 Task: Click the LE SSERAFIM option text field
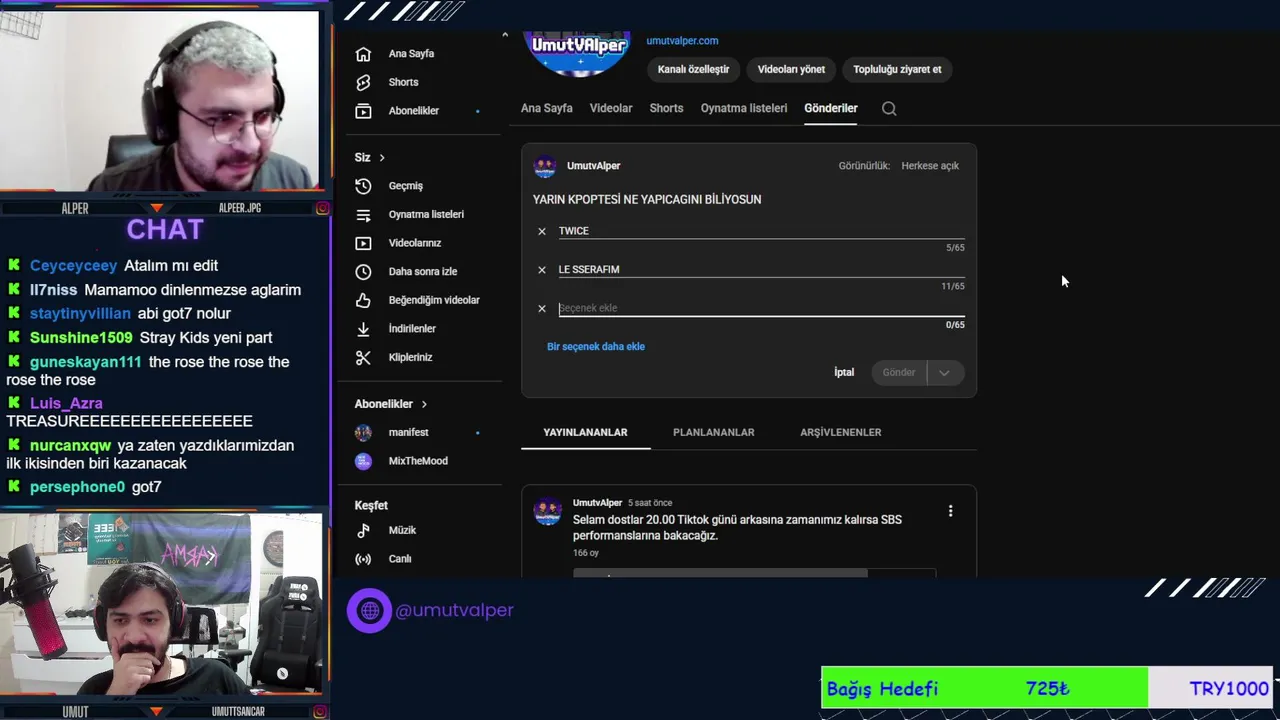click(761, 270)
